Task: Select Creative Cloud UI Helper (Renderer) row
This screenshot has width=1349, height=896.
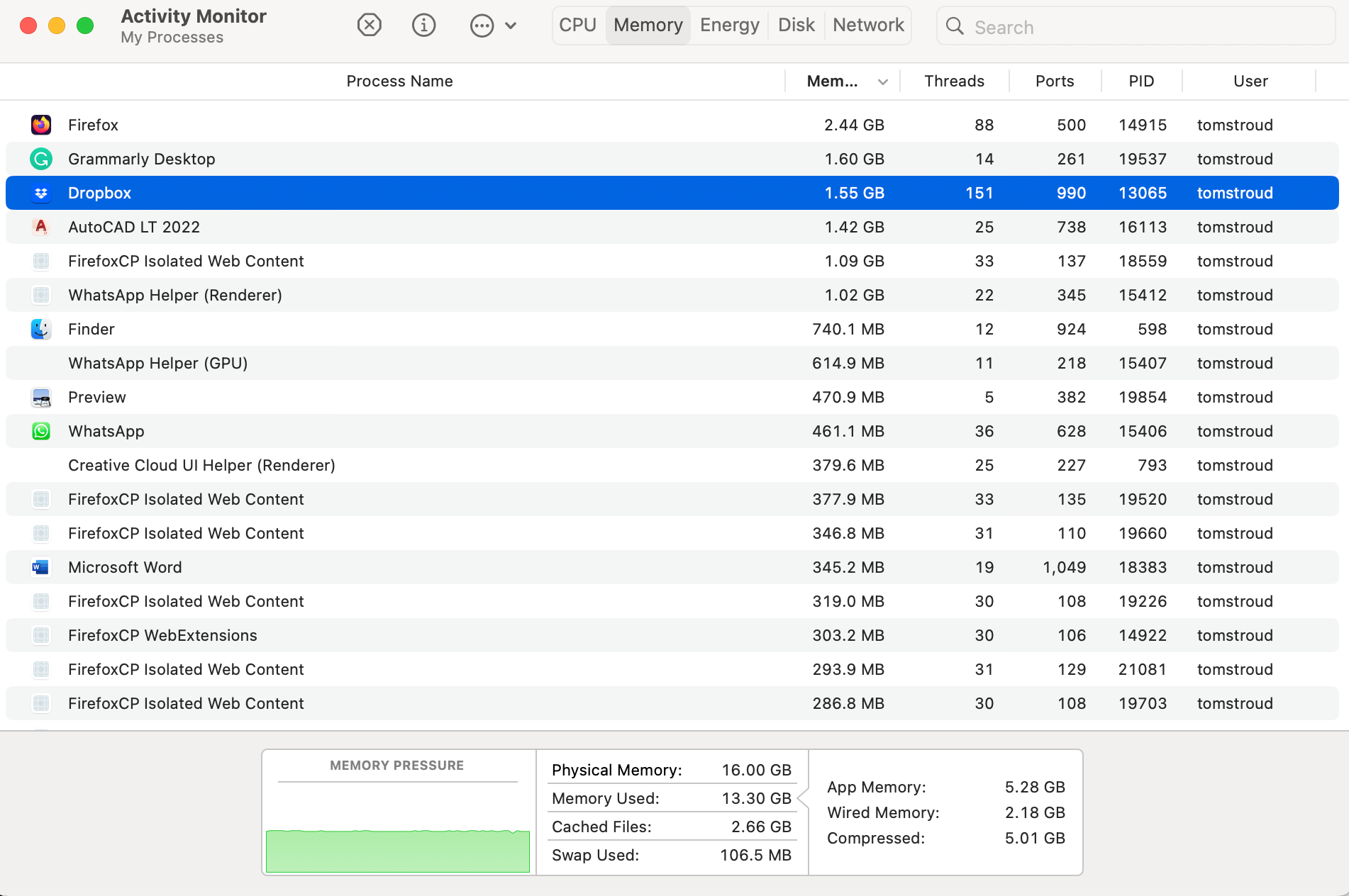Action: coord(672,465)
